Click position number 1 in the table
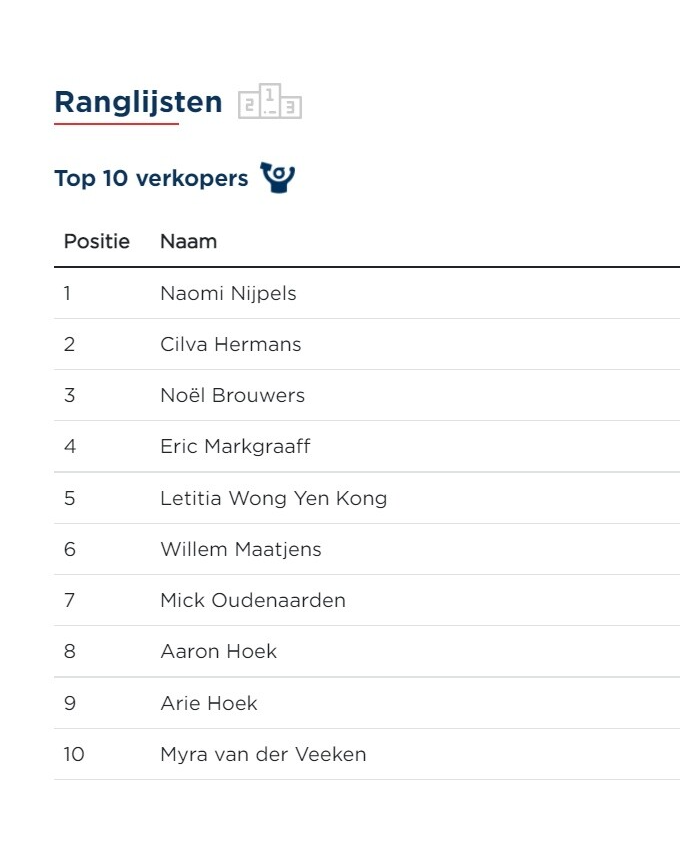Viewport: 680px width, 848px height. (x=68, y=293)
